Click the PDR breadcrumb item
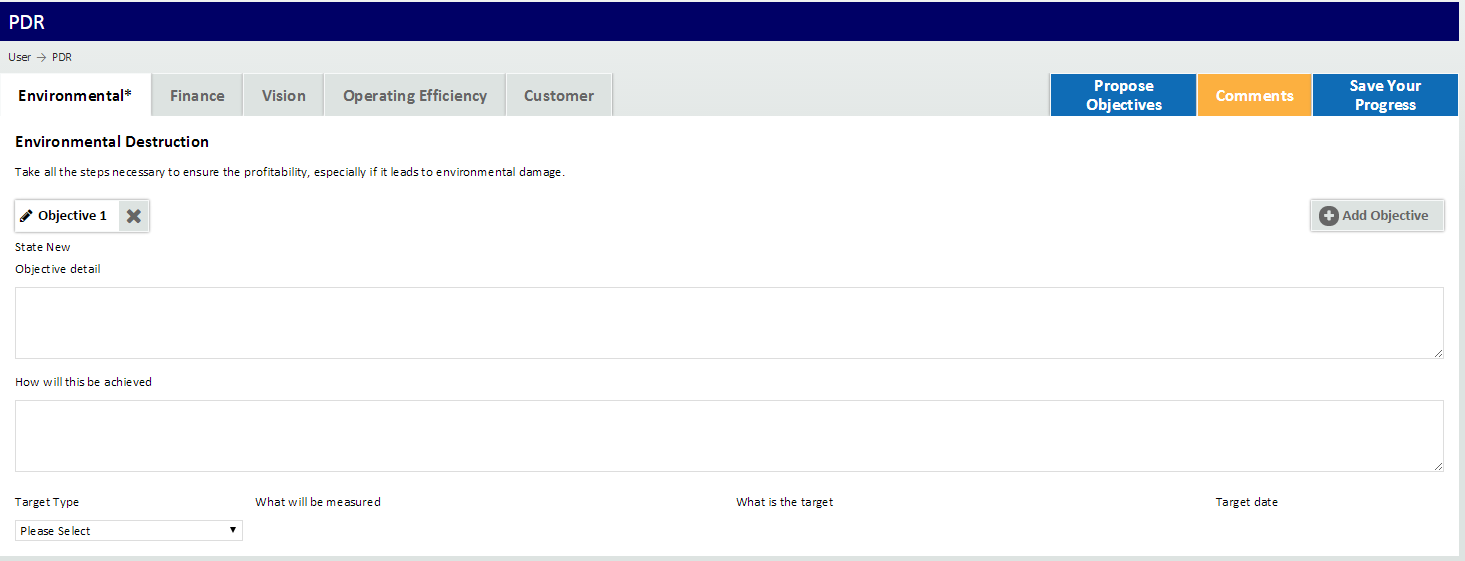1465x561 pixels. click(62, 57)
